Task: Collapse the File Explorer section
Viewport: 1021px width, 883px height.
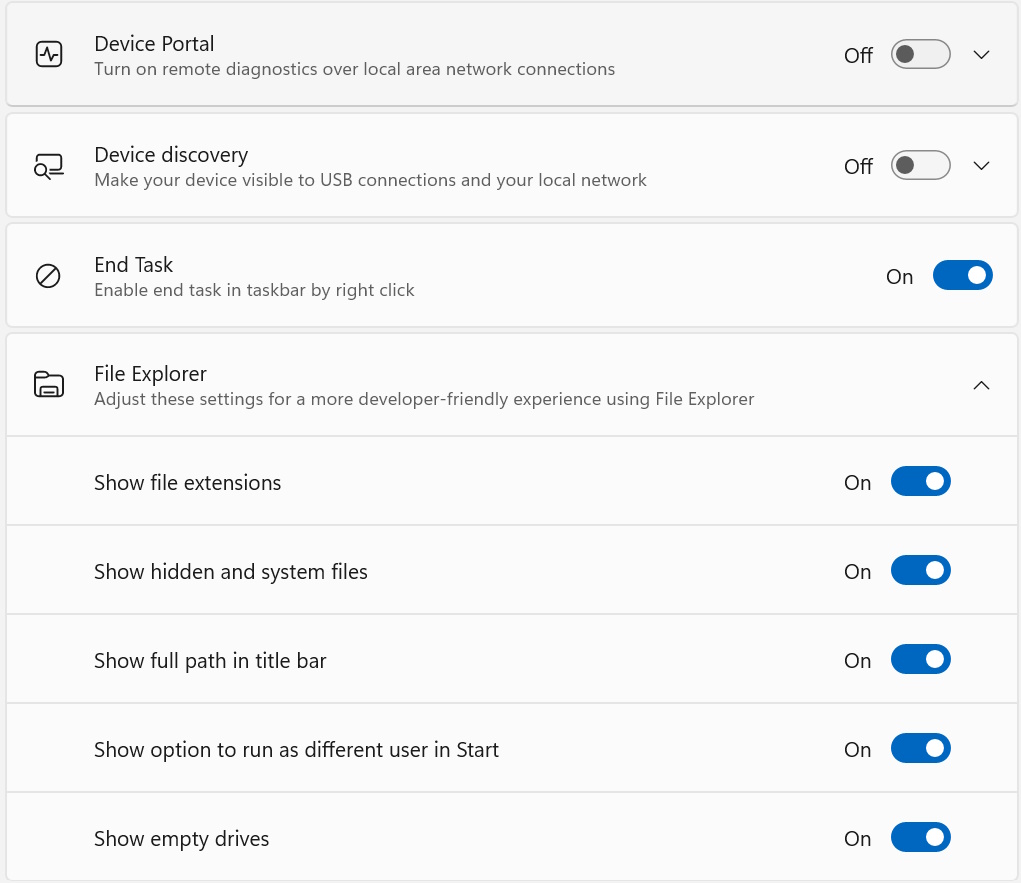Action: pos(981,385)
